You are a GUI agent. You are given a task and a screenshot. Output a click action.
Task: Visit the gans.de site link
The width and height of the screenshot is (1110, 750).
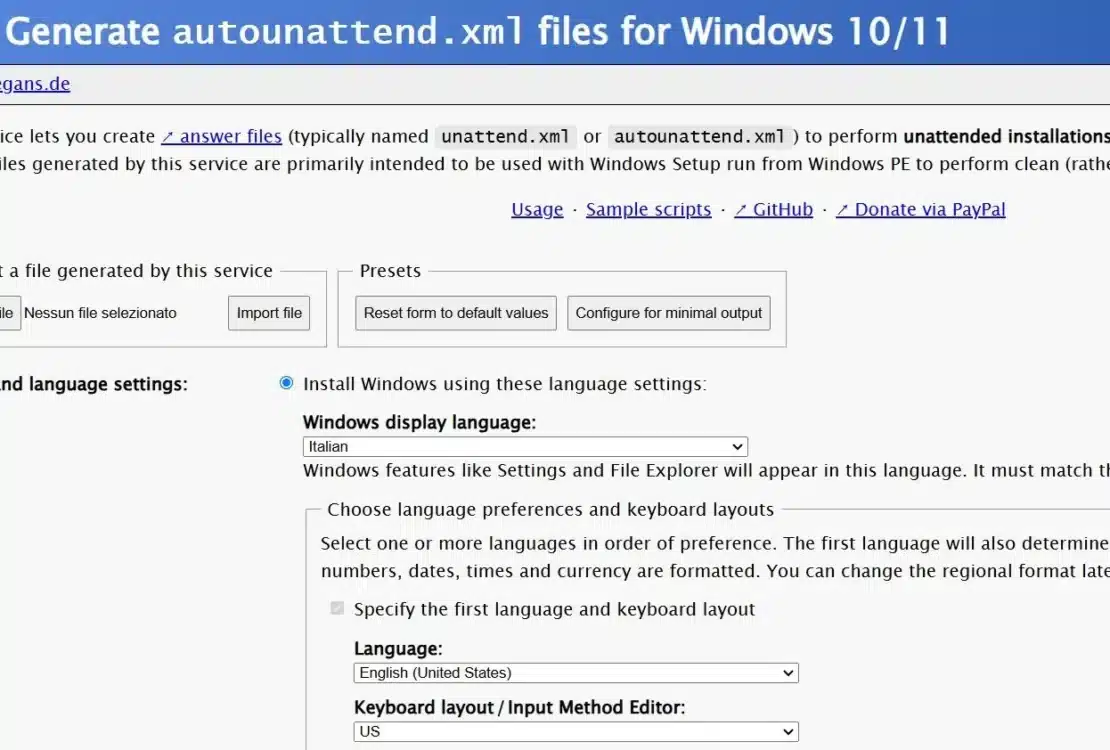(x=35, y=84)
